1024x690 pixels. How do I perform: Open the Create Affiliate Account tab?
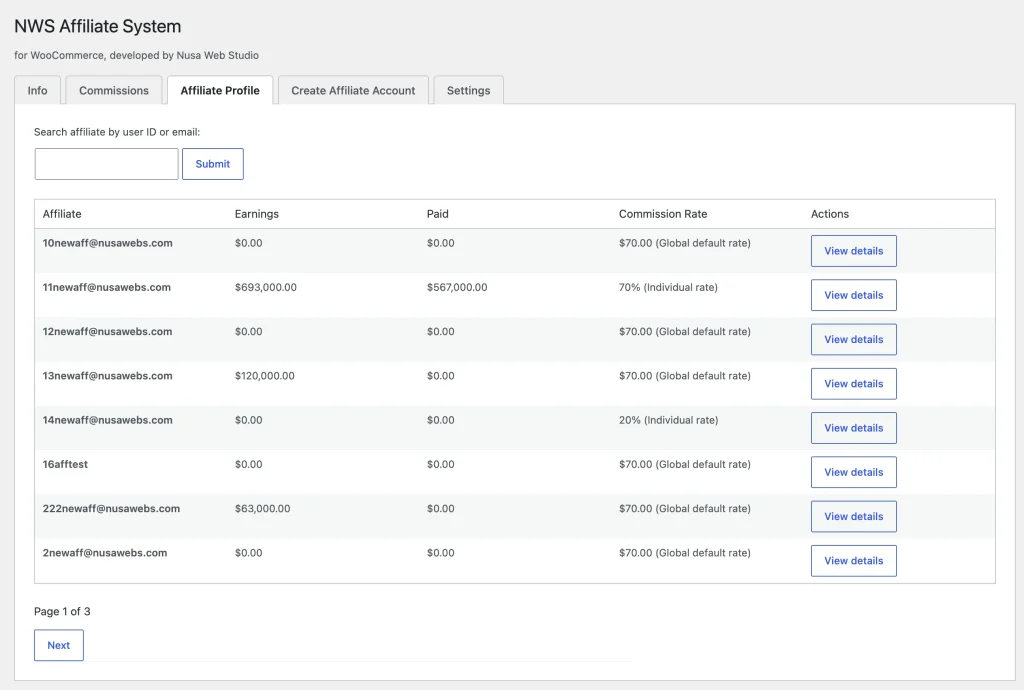353,90
